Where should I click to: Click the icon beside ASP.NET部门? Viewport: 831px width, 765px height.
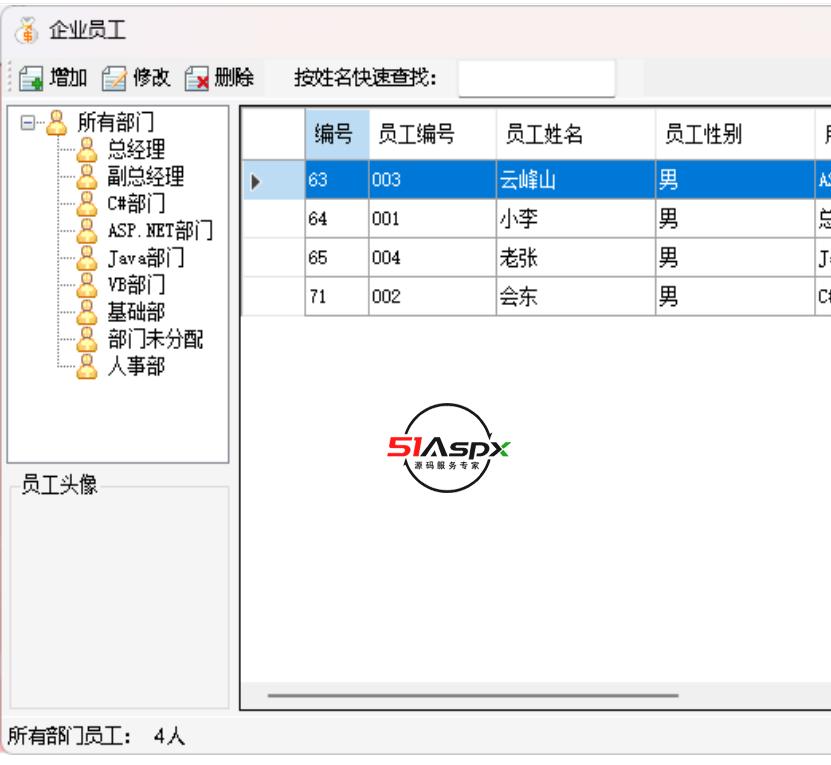(87, 231)
